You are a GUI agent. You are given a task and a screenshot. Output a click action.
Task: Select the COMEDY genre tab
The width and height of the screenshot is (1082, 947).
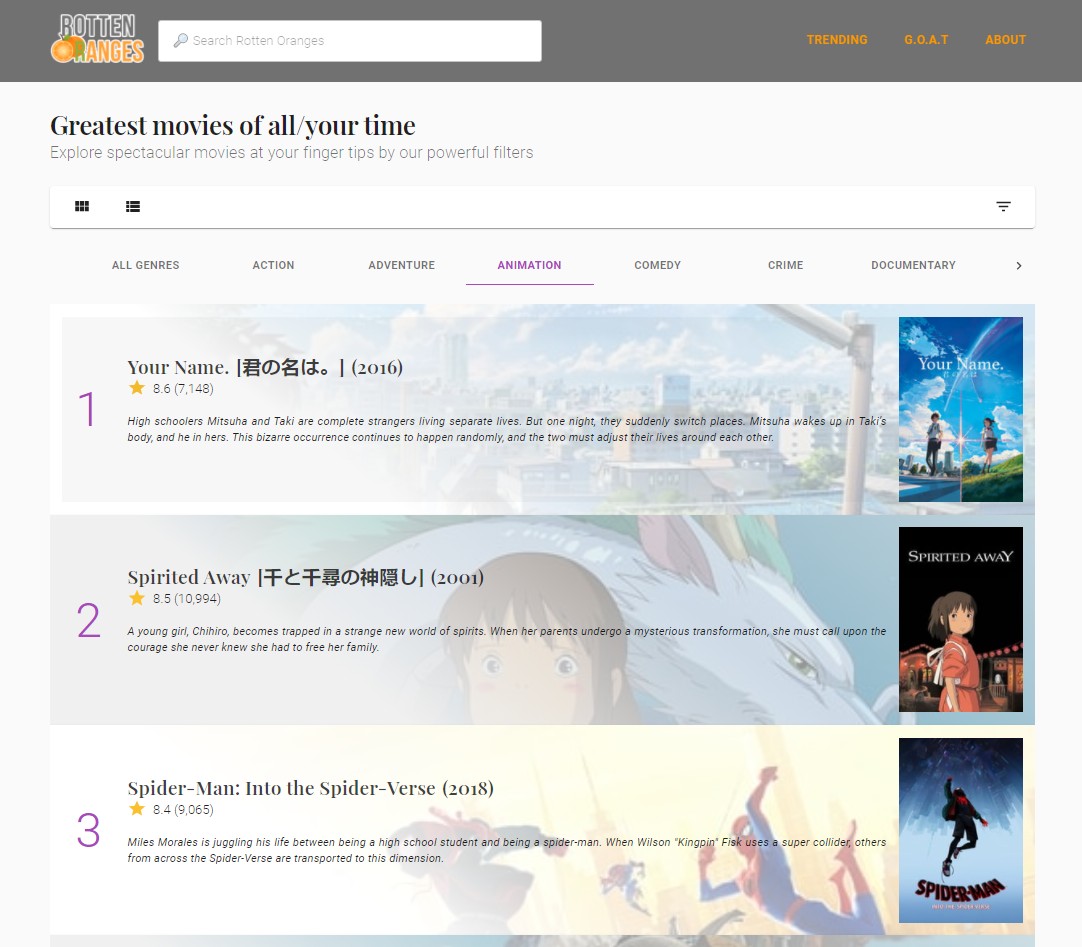click(658, 265)
